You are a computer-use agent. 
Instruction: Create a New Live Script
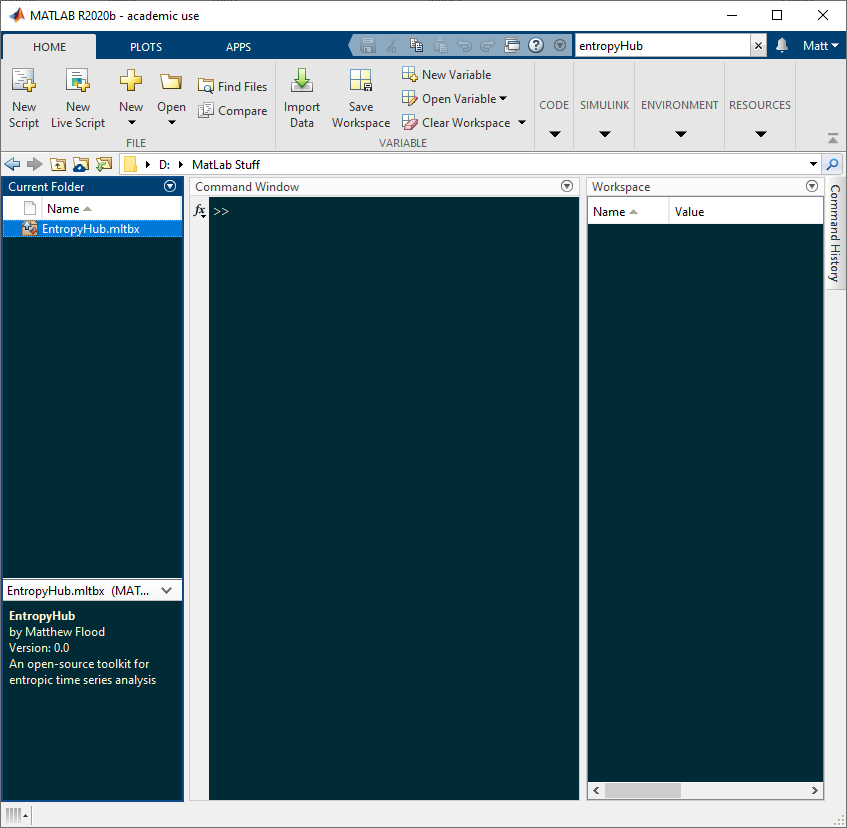78,98
